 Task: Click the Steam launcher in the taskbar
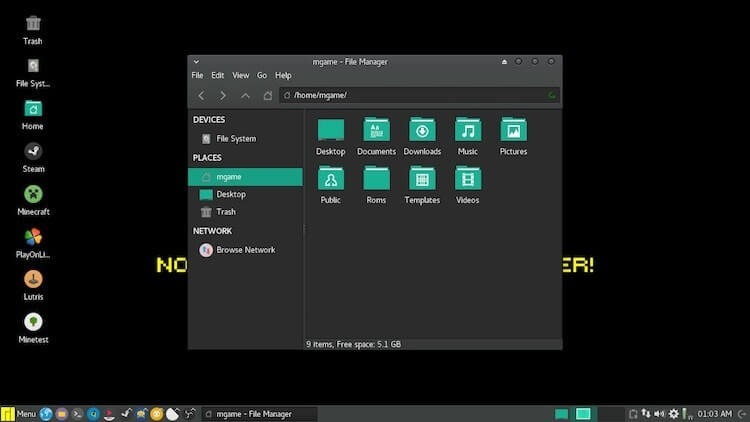click(x=126, y=414)
